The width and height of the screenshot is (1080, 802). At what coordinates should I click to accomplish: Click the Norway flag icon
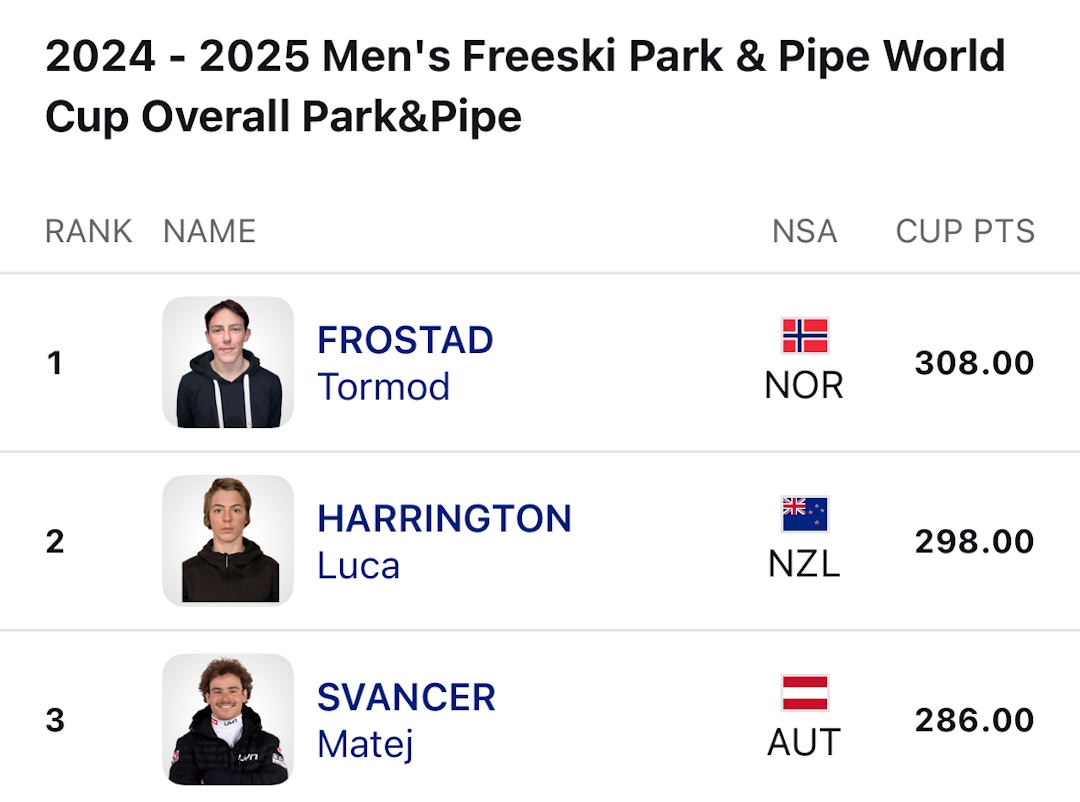[x=805, y=336]
